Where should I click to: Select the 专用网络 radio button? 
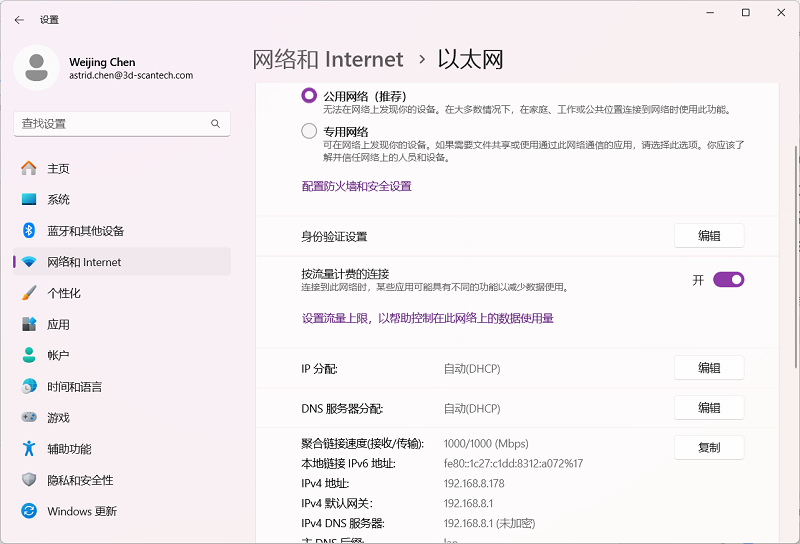309,131
